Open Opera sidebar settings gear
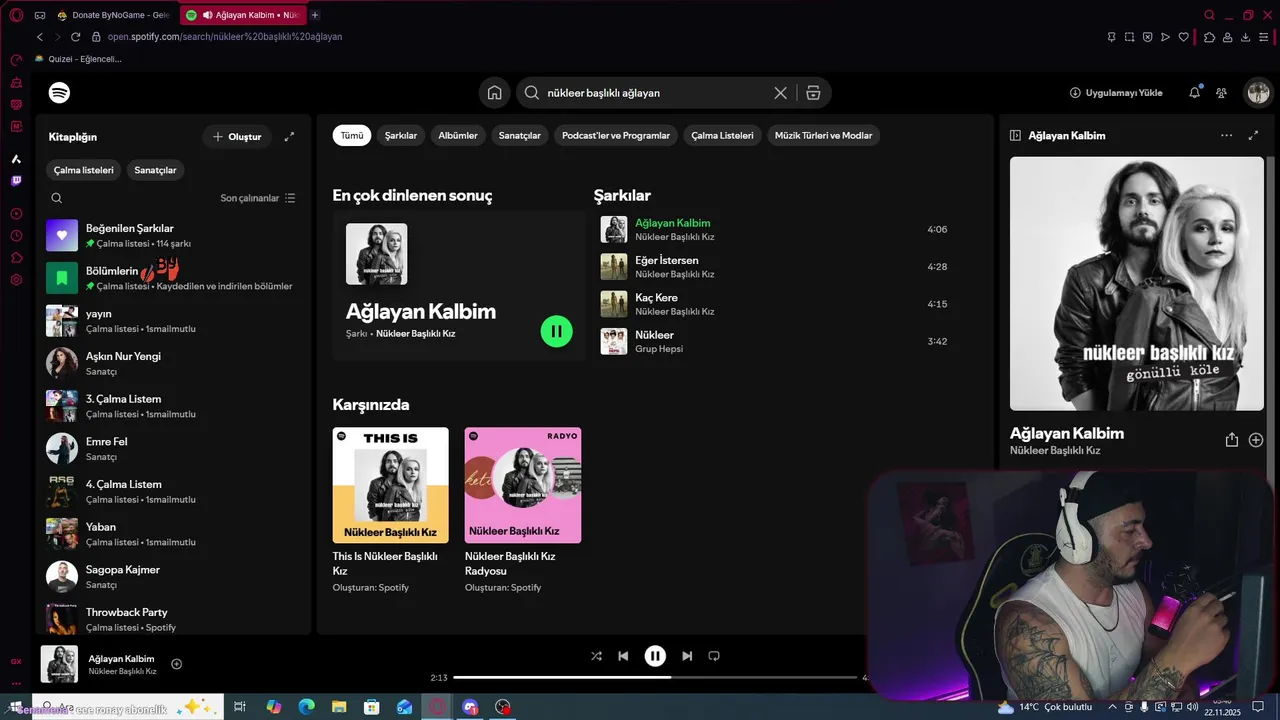 pyautogui.click(x=16, y=280)
